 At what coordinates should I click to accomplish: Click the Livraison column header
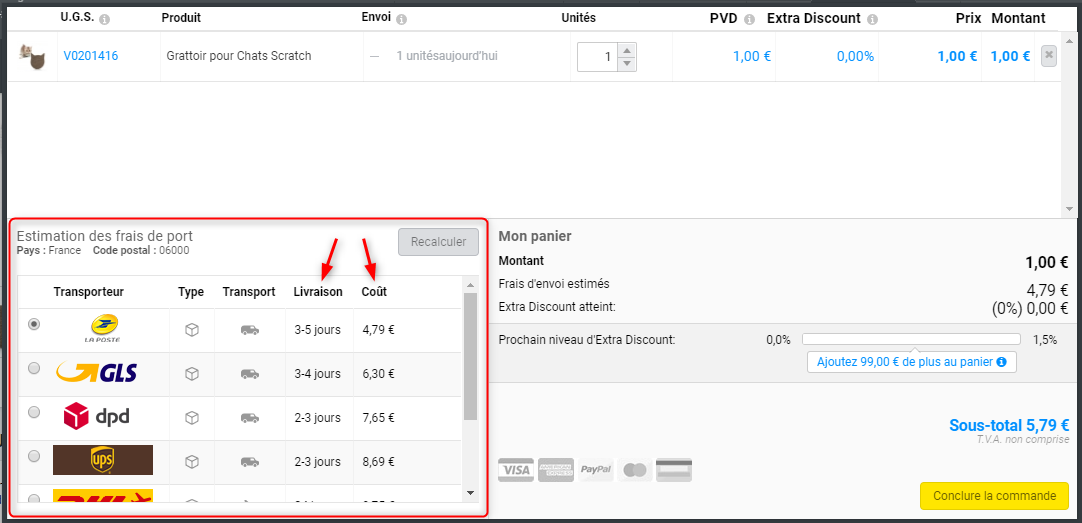coord(317,292)
